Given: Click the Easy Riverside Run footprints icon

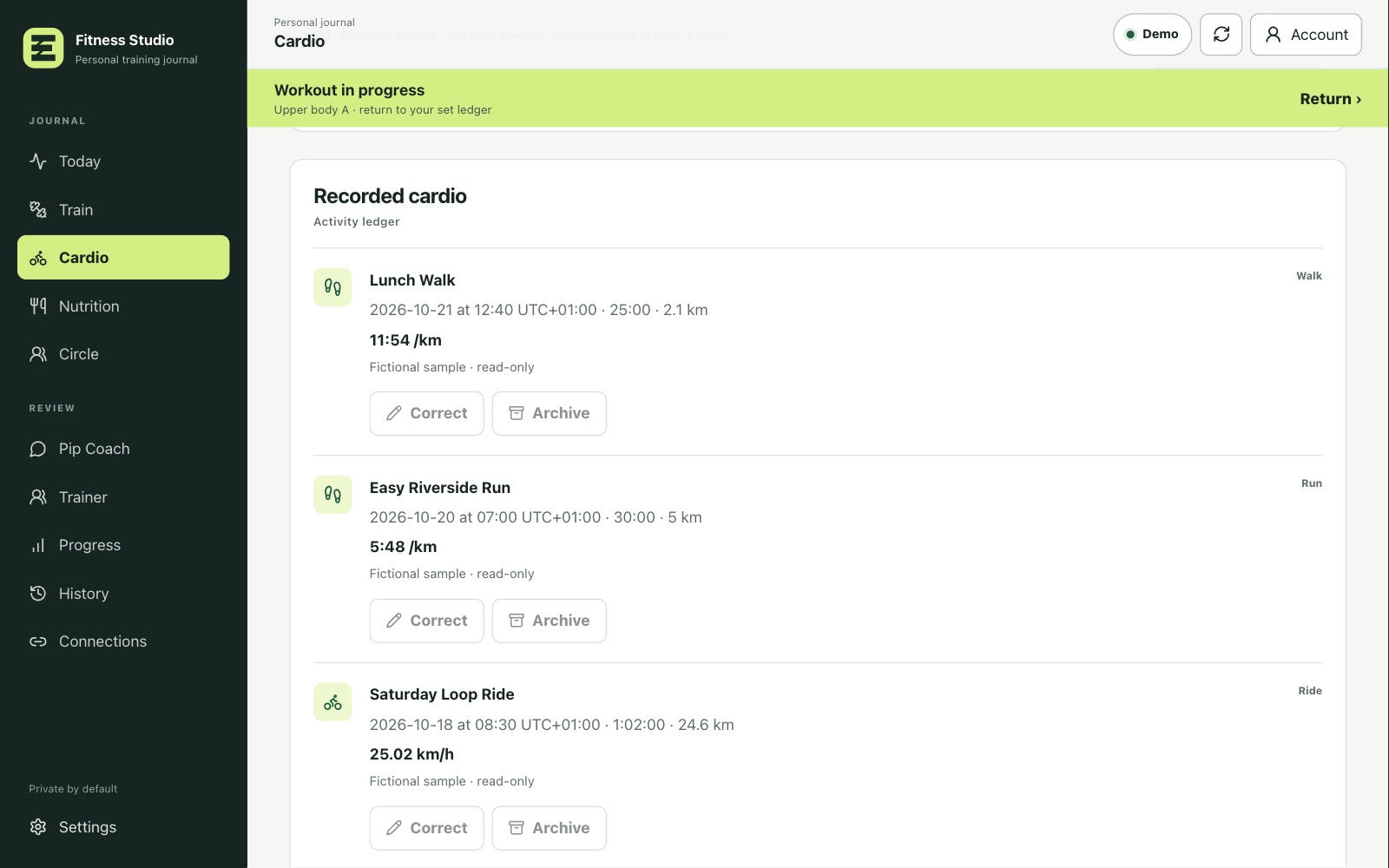Looking at the screenshot, I should click(332, 495).
